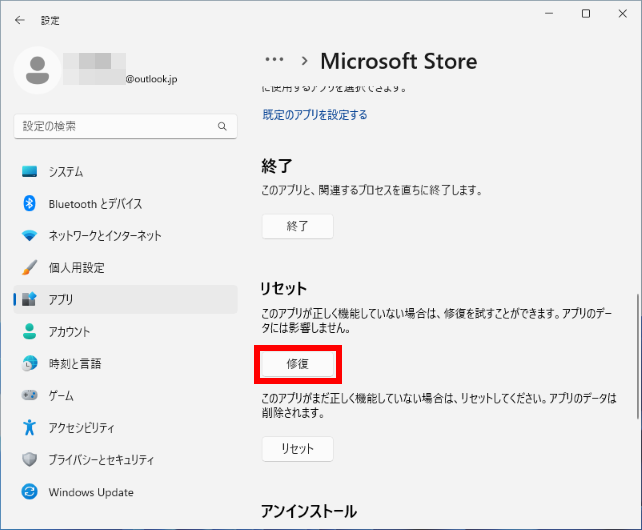Screen dimensions: 642x530
Task: Click the accessibility figure icon
Action: pyautogui.click(x=29, y=427)
